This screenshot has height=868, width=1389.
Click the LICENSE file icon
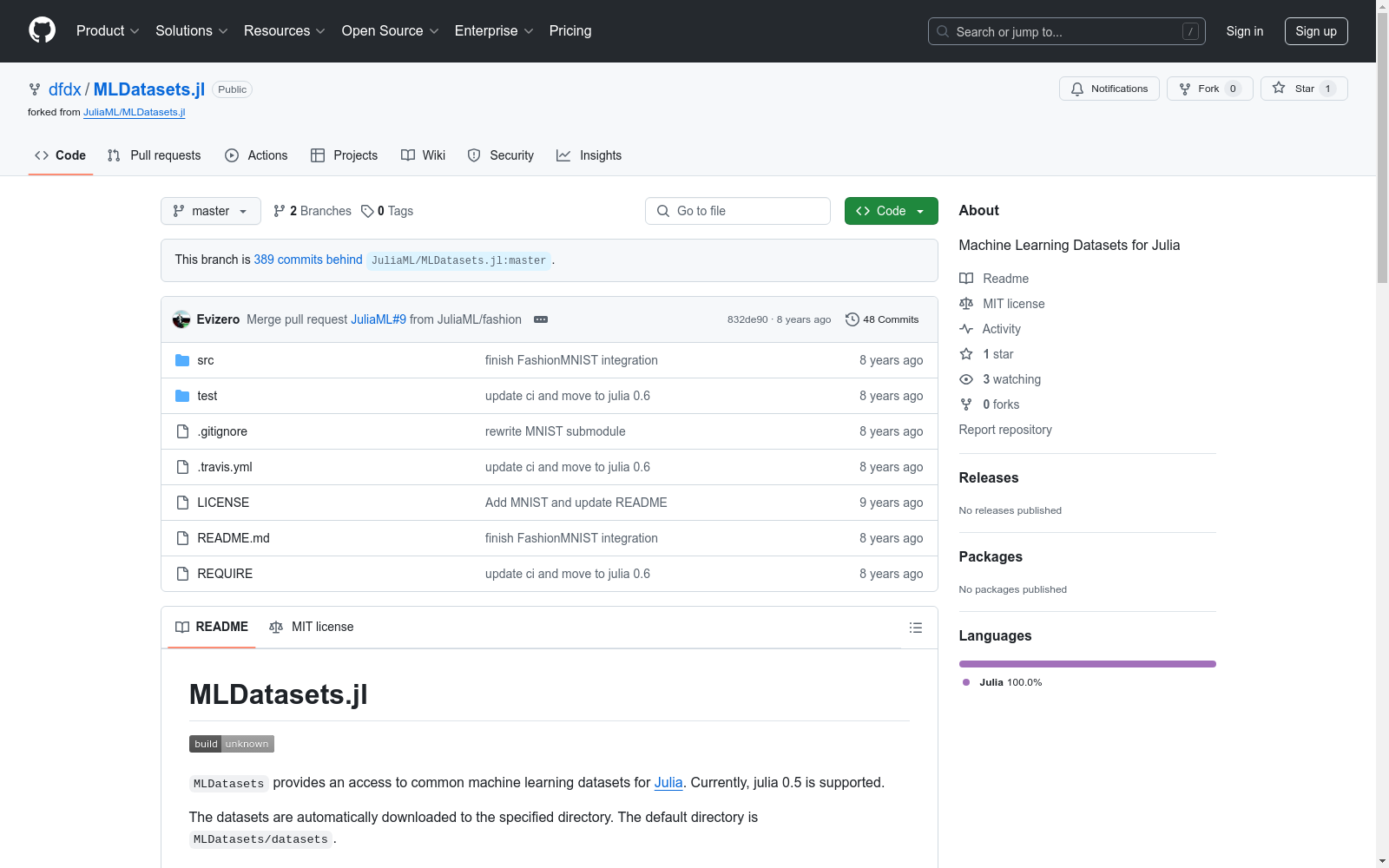[x=182, y=503]
